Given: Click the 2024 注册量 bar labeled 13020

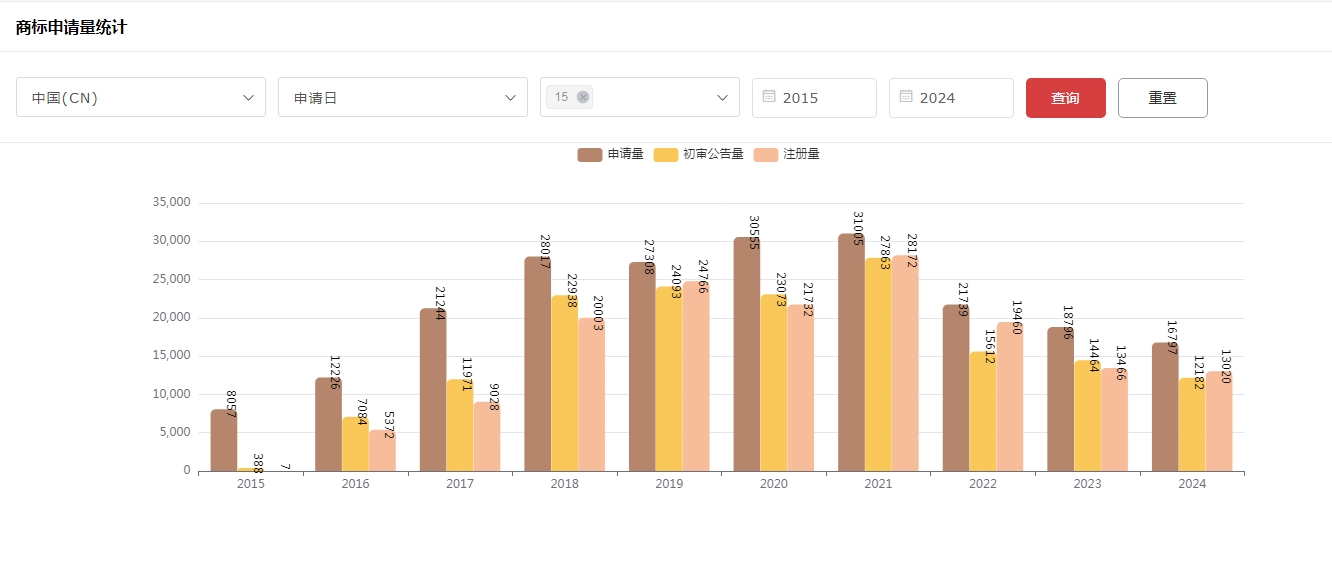Looking at the screenshot, I should click(x=1218, y=421).
